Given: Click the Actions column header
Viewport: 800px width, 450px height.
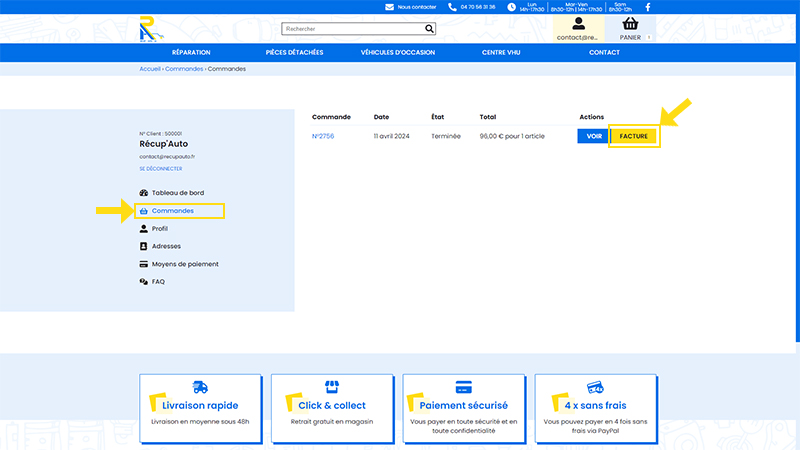Looking at the screenshot, I should point(591,117).
